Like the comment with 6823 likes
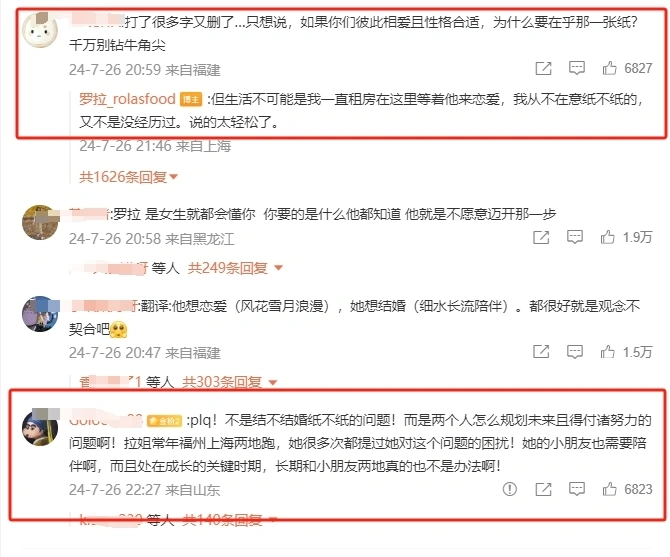The height and width of the screenshot is (557, 670). [627, 489]
